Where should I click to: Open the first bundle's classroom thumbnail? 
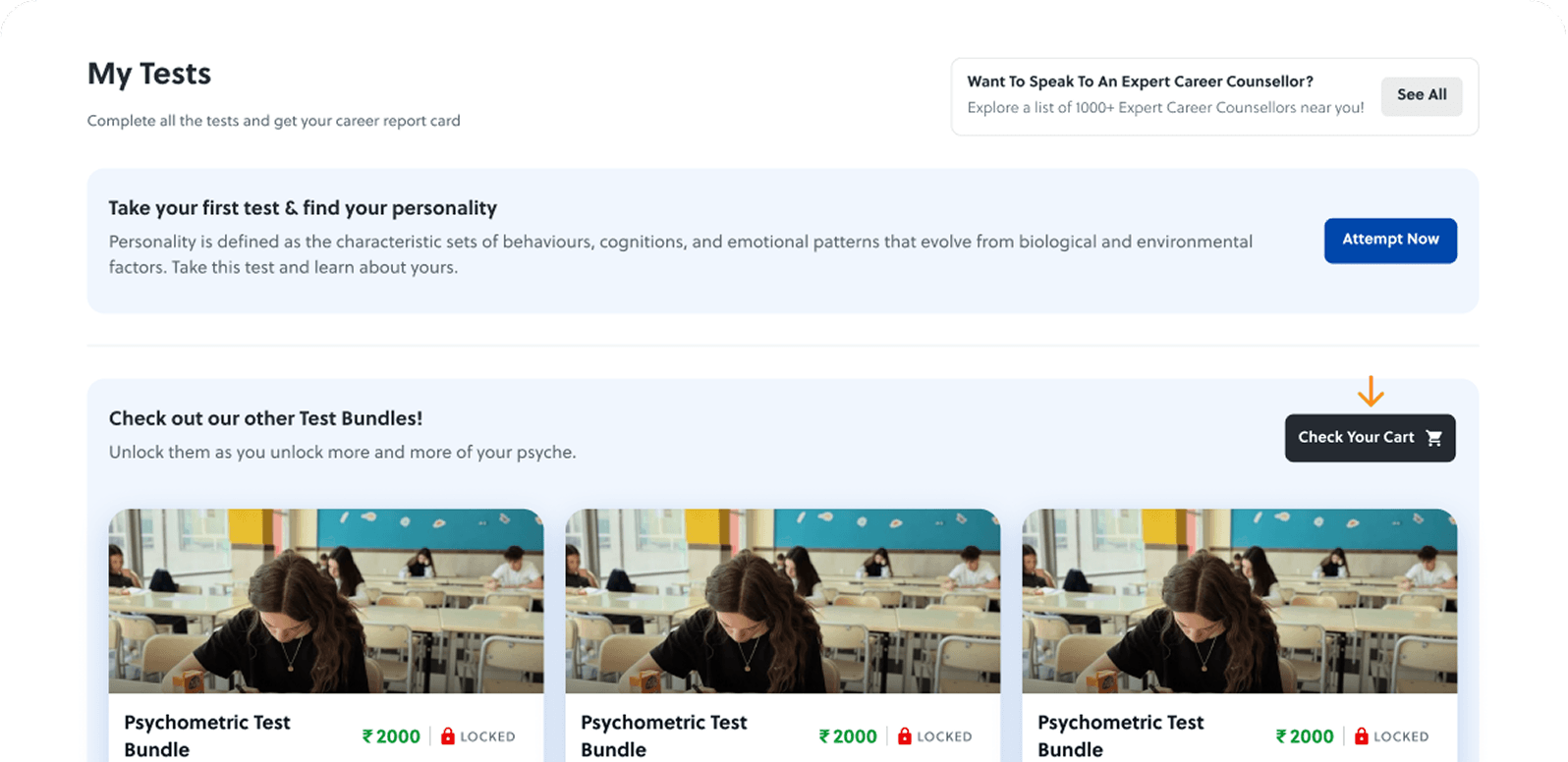coord(326,600)
